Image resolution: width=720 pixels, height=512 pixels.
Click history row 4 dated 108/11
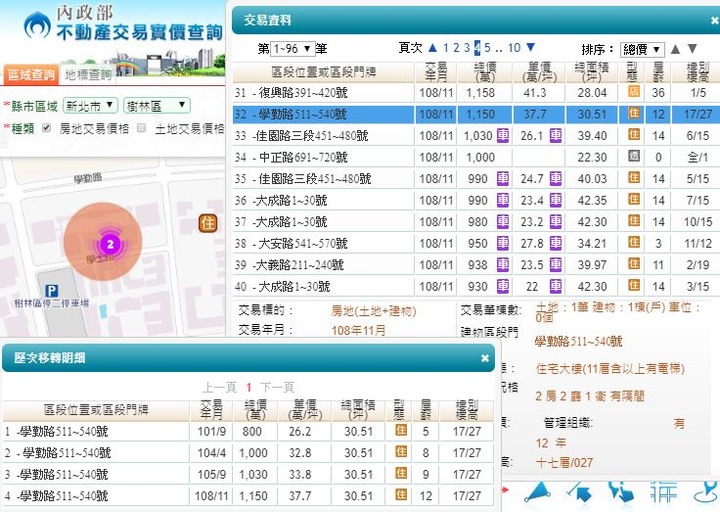248,496
